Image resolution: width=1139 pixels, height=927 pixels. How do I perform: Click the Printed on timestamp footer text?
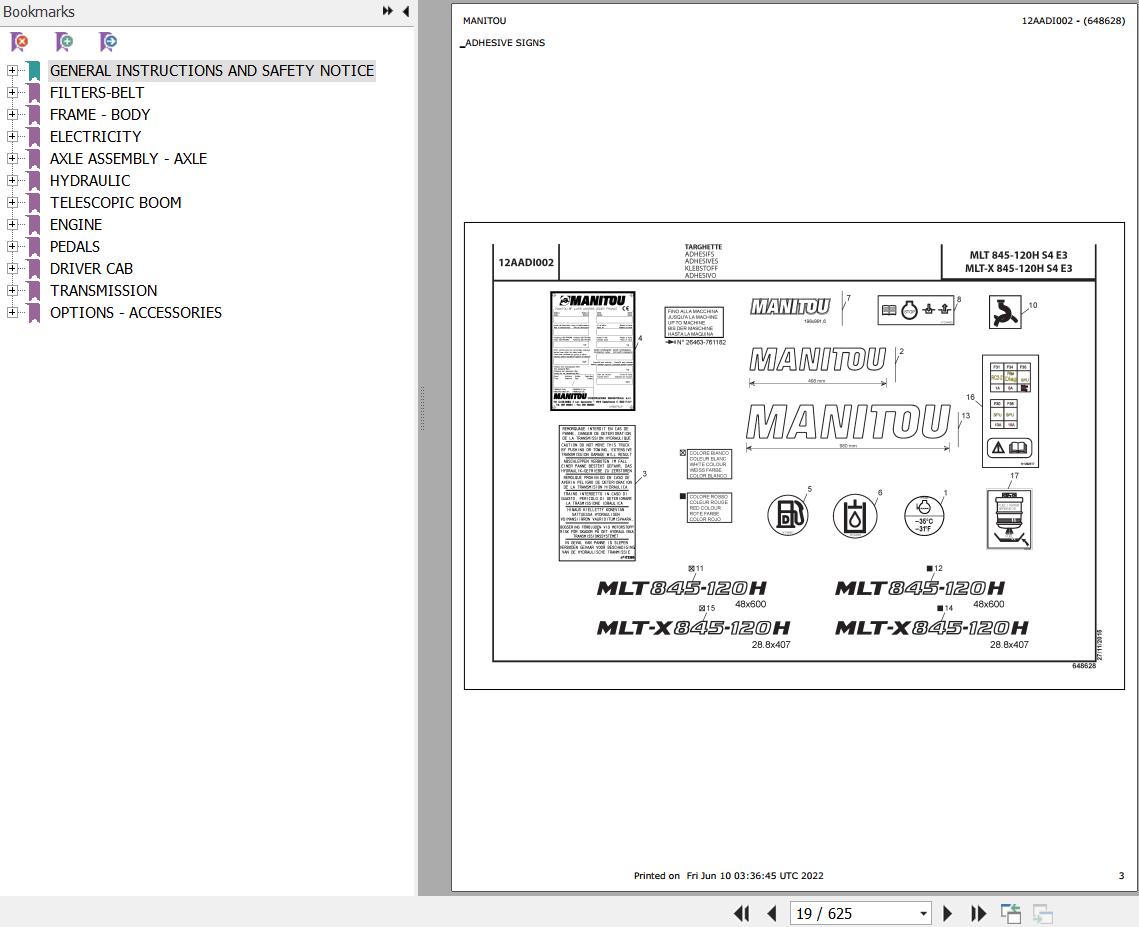click(x=729, y=875)
